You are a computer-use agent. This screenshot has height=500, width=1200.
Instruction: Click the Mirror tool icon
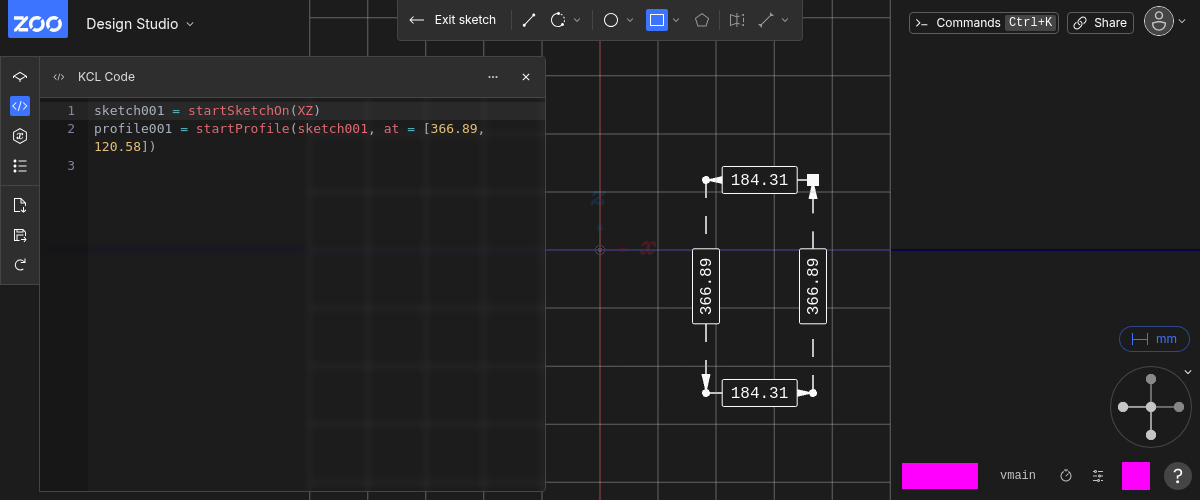coord(737,20)
